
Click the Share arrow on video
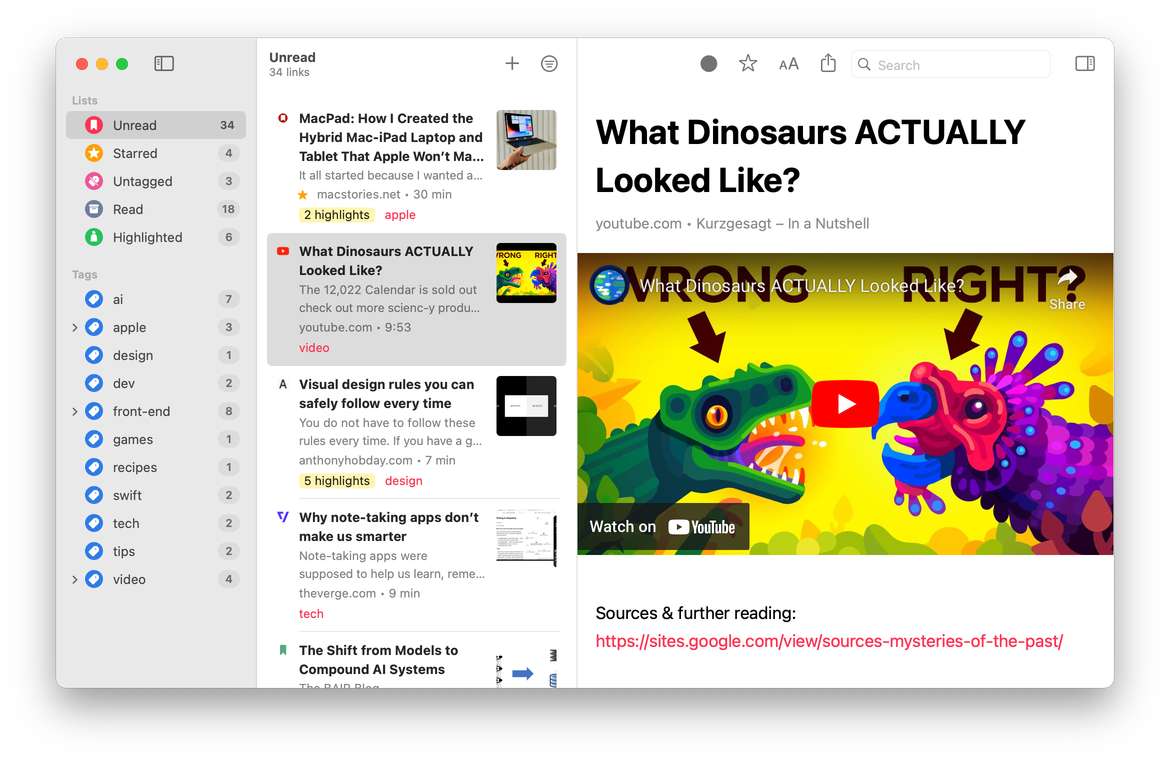[x=1067, y=289]
